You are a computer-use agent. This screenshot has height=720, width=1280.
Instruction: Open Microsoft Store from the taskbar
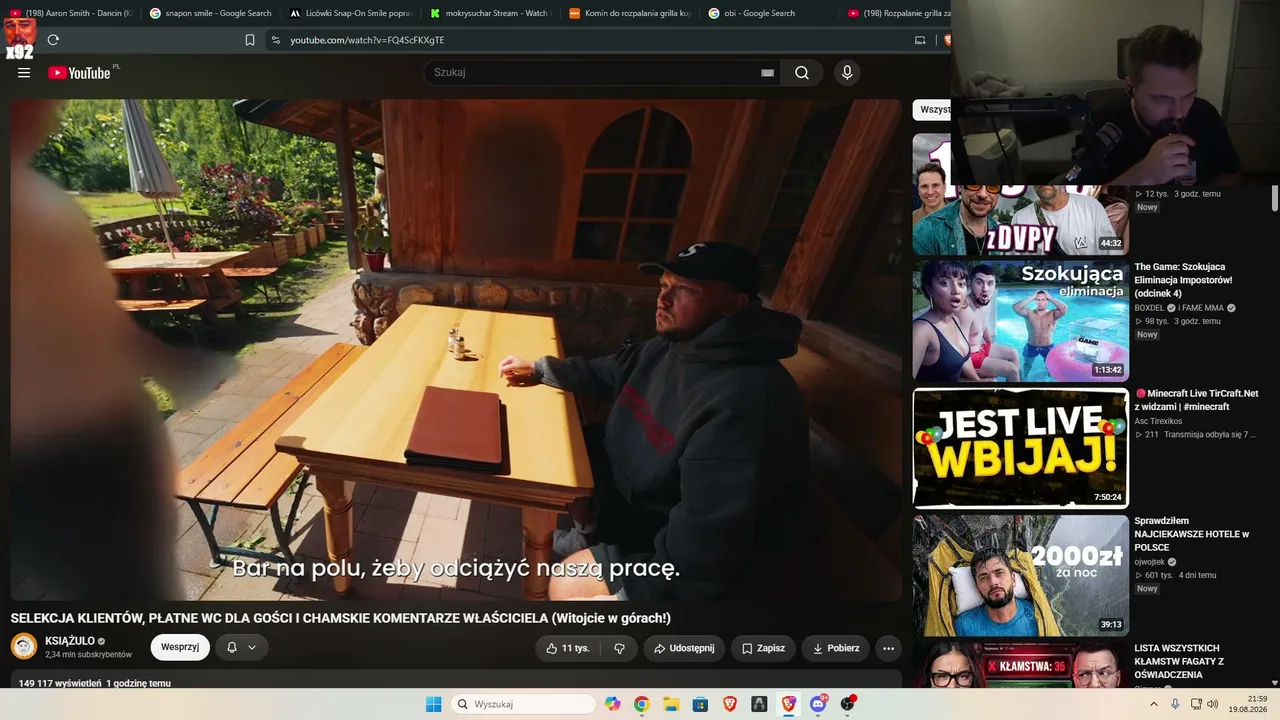(x=700, y=704)
